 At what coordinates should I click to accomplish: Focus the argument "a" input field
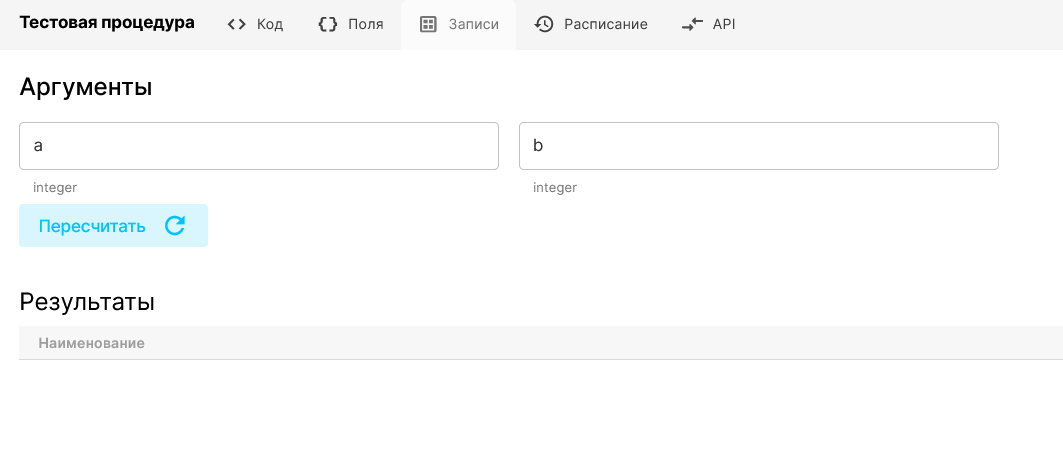point(259,146)
